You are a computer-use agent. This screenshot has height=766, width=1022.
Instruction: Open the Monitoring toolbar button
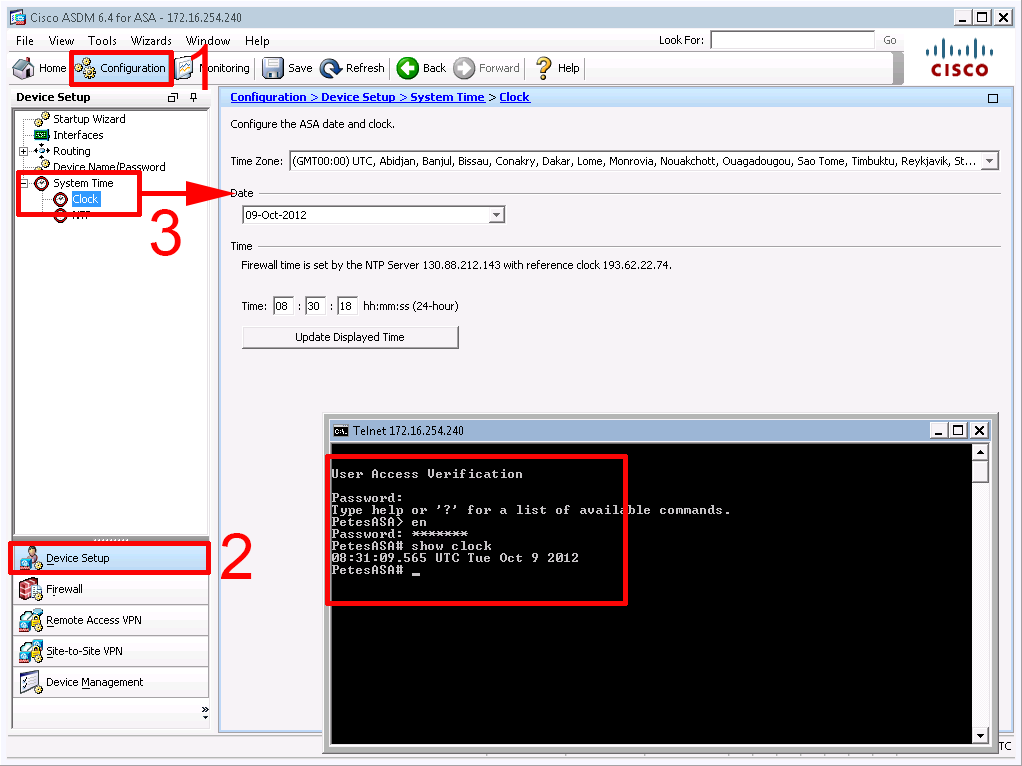point(213,68)
